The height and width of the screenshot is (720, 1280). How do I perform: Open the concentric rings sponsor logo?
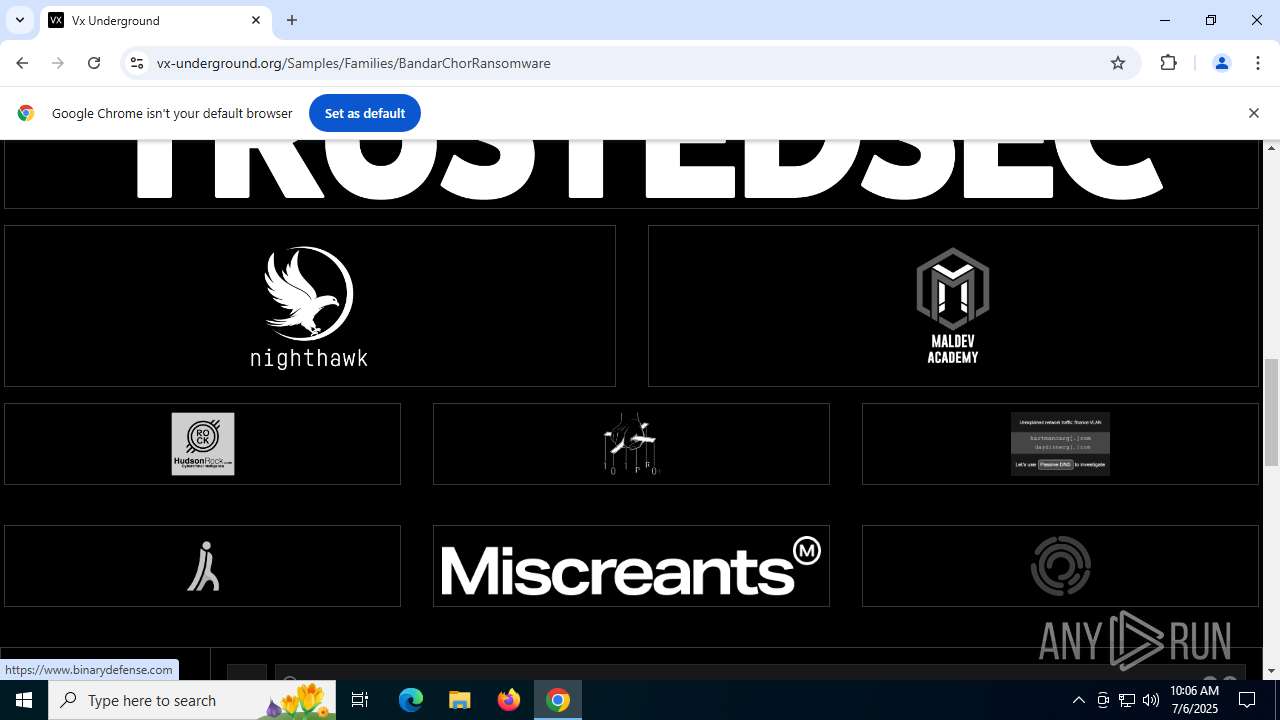tap(1060, 566)
